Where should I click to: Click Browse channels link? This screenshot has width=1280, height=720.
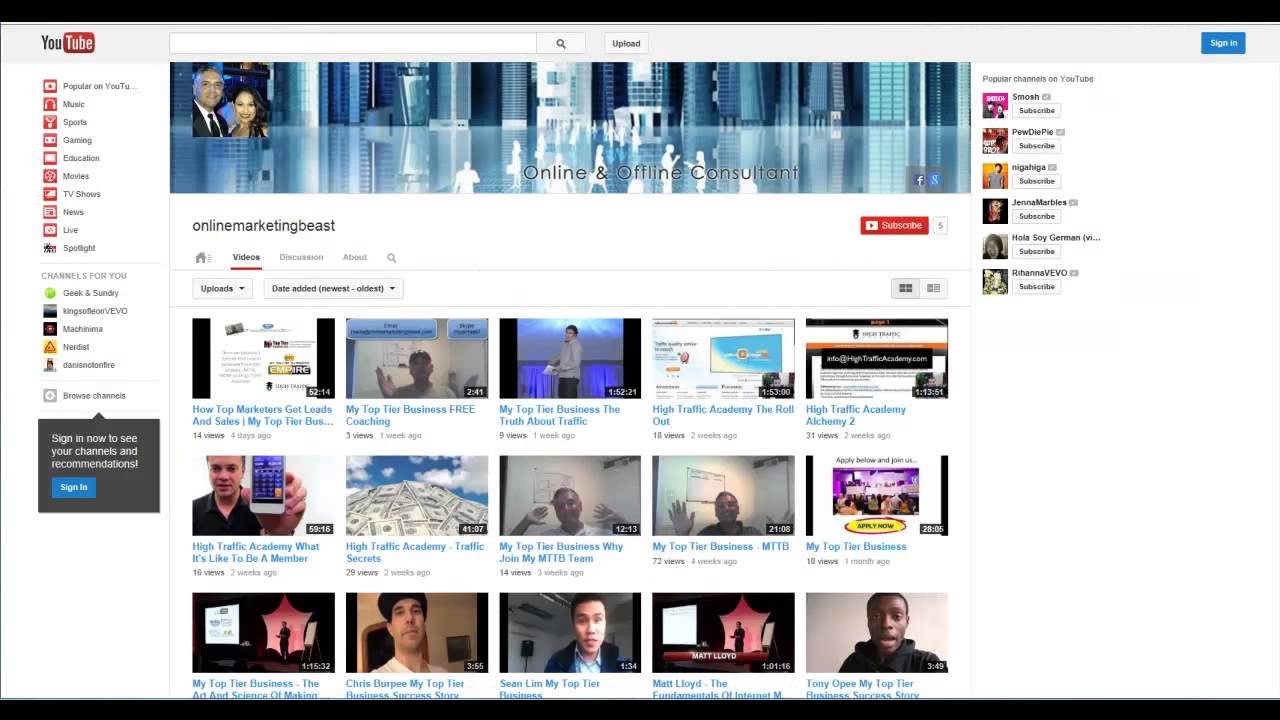(x=94, y=396)
